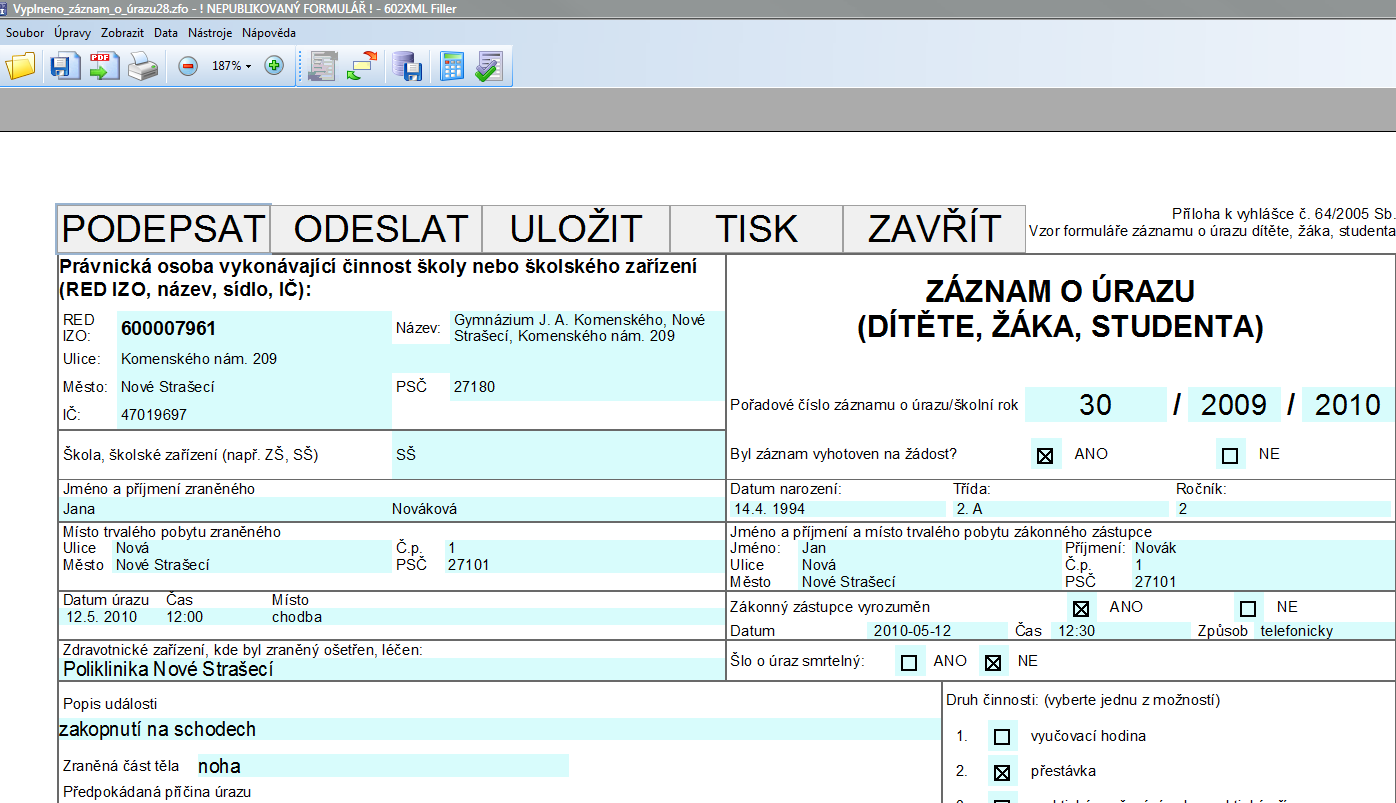Open the Data menu
1396x803 pixels.
point(166,33)
